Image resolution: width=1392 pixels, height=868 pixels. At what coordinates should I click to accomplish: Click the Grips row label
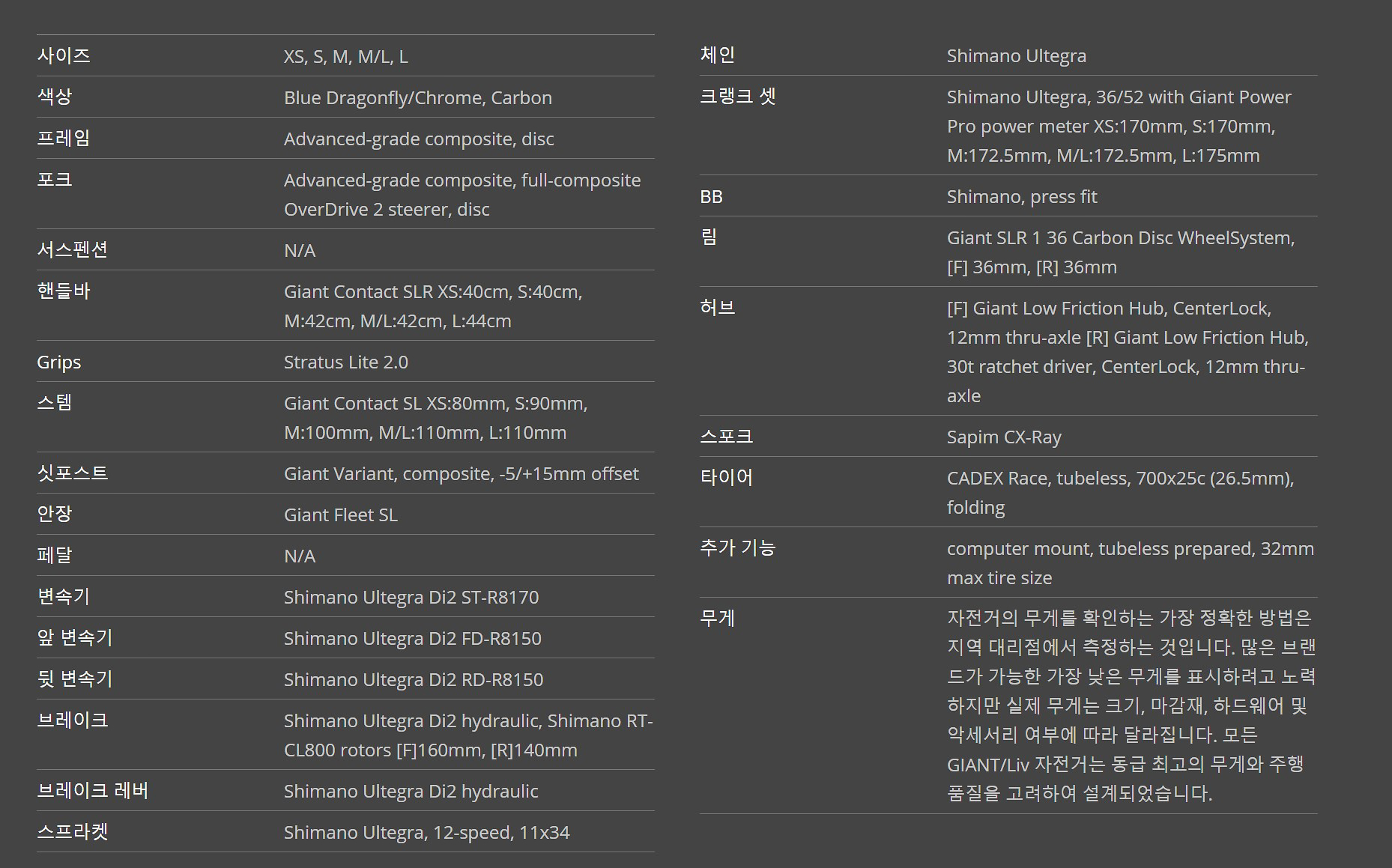pyautogui.click(x=59, y=362)
